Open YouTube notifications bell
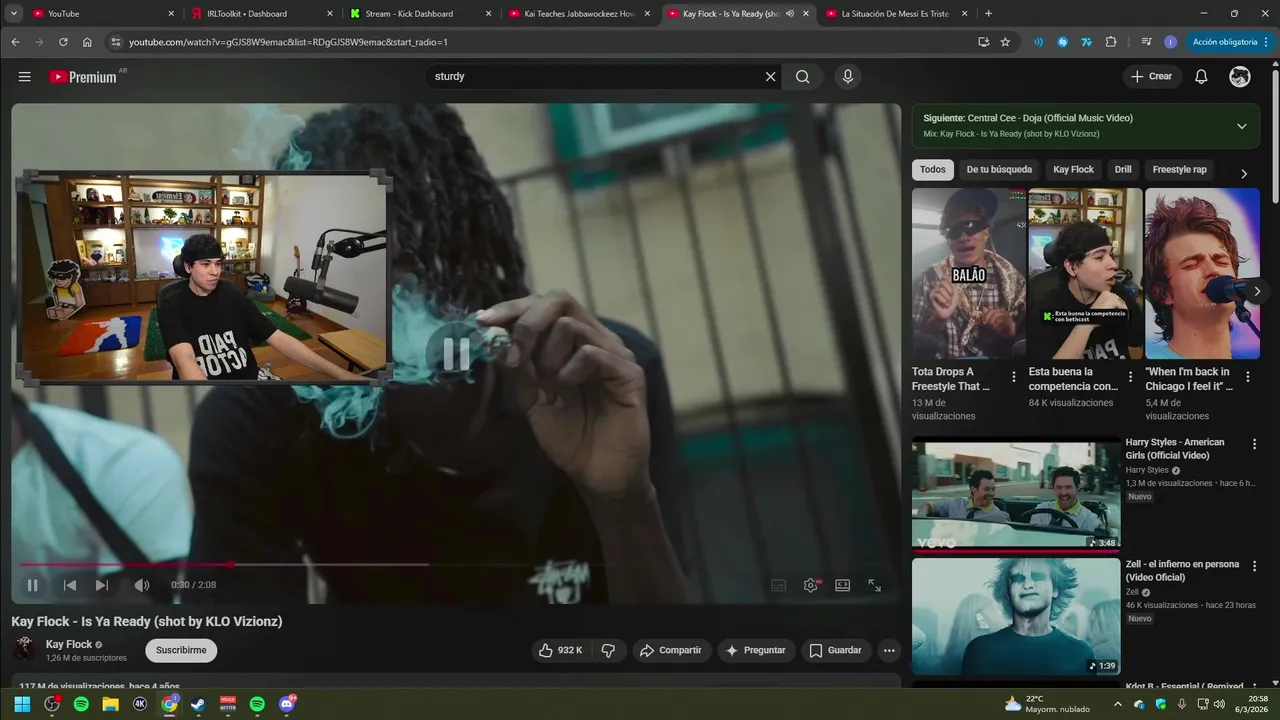The height and width of the screenshot is (720, 1280). point(1201,77)
